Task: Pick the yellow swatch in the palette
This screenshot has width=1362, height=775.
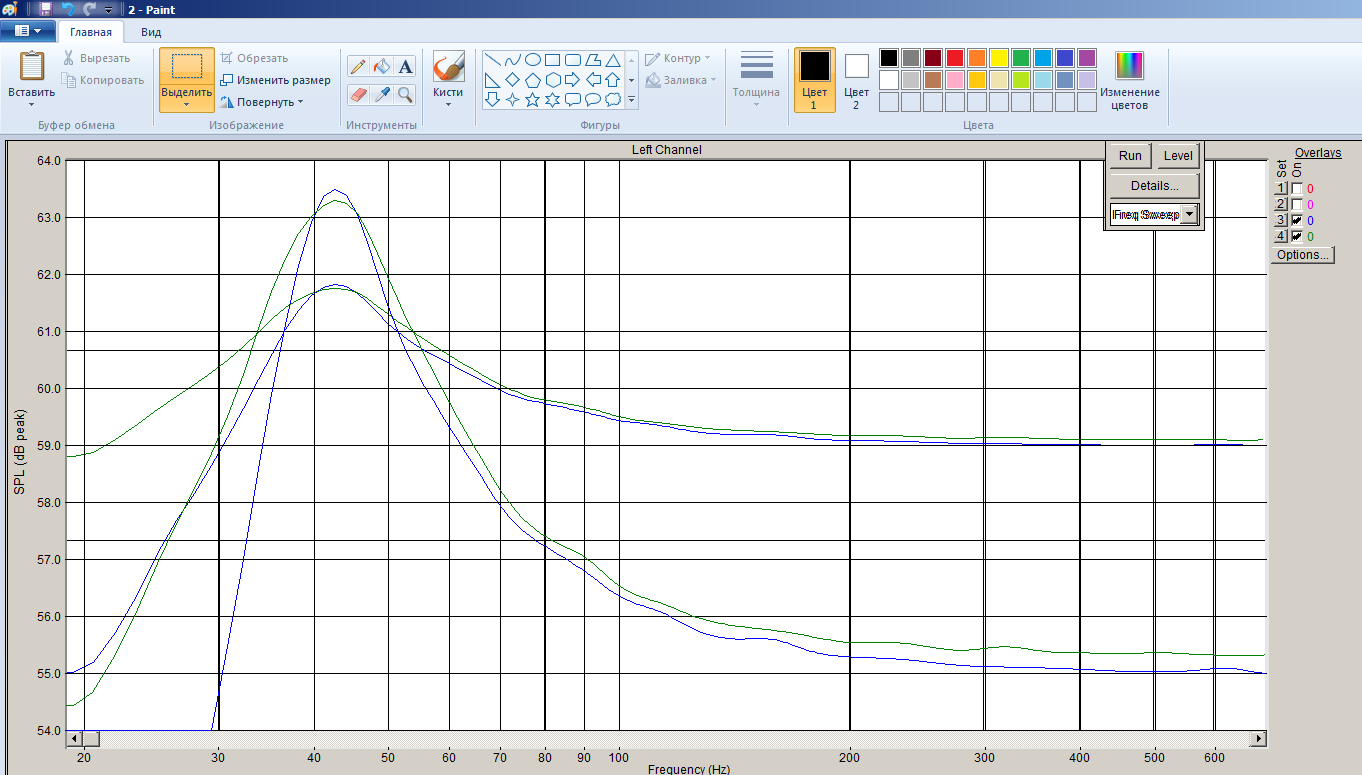Action: (999, 58)
